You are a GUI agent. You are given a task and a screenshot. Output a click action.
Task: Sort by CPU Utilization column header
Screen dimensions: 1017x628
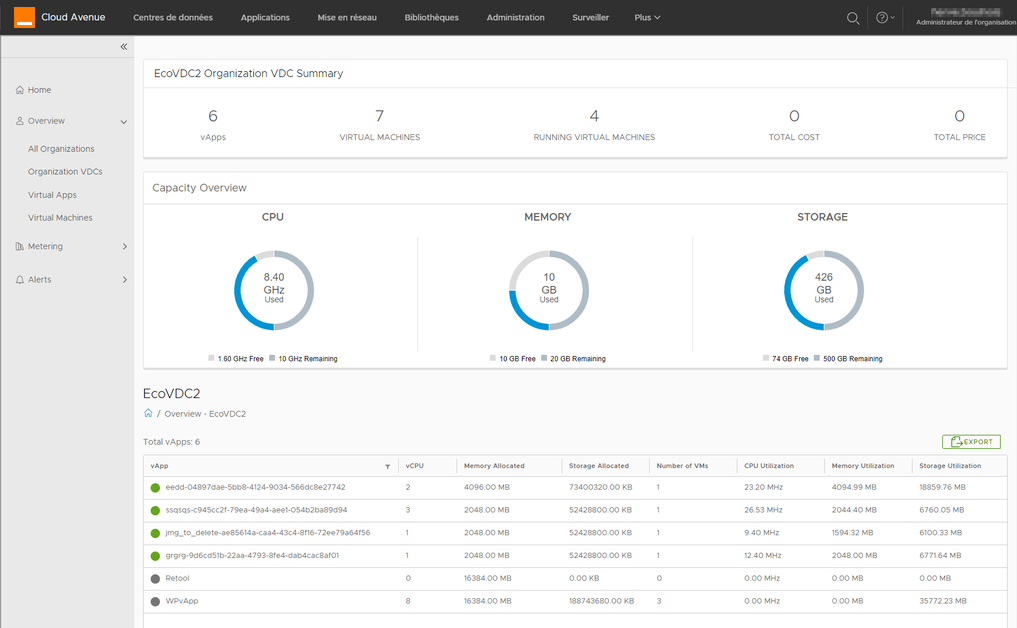[x=769, y=466]
